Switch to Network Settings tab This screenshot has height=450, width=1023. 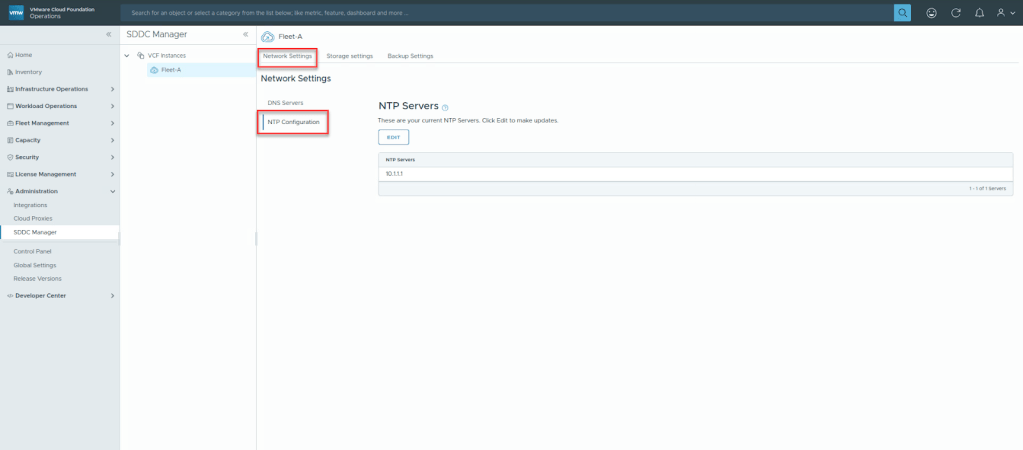point(288,56)
